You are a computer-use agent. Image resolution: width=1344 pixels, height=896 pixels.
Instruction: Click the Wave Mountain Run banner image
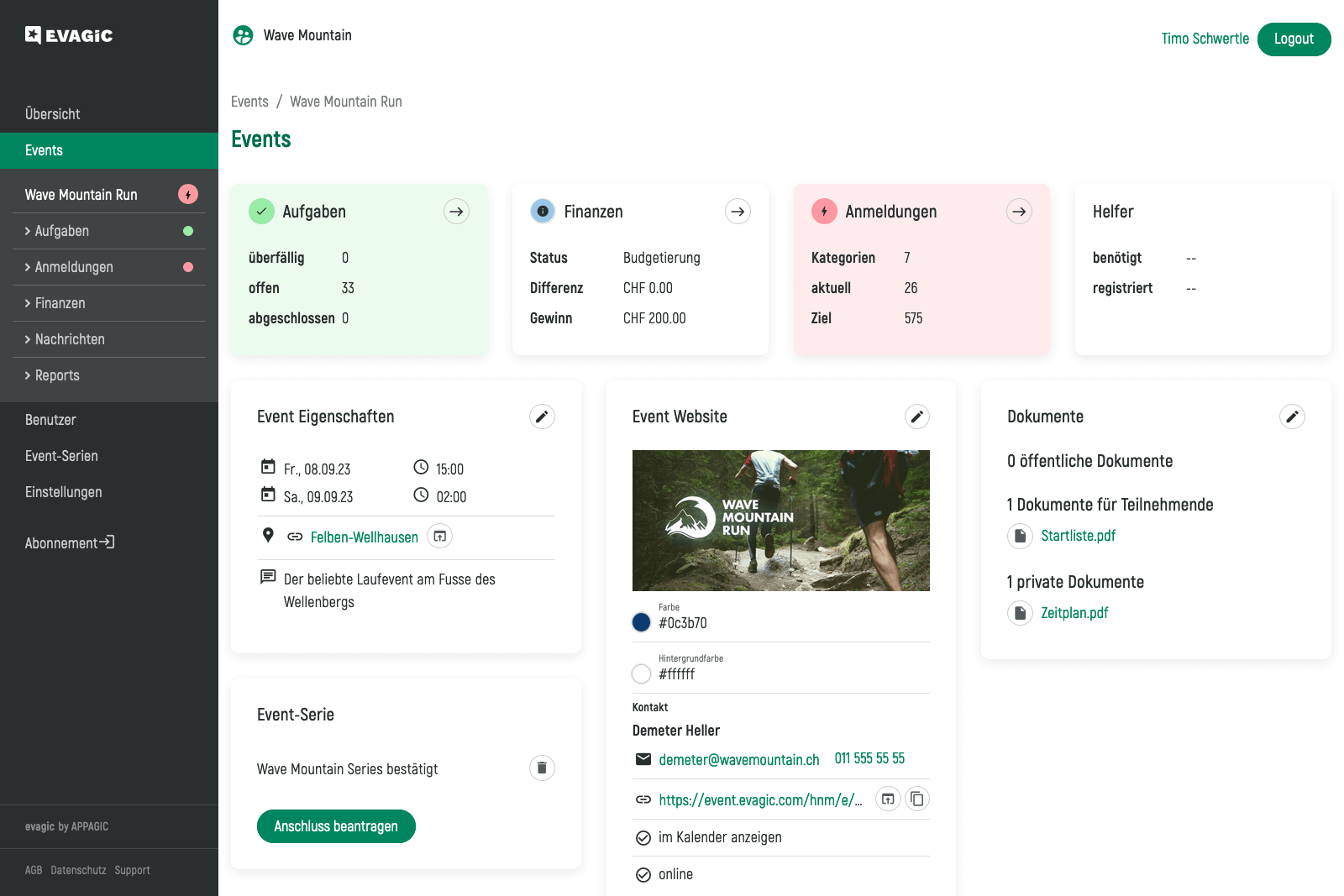[780, 521]
